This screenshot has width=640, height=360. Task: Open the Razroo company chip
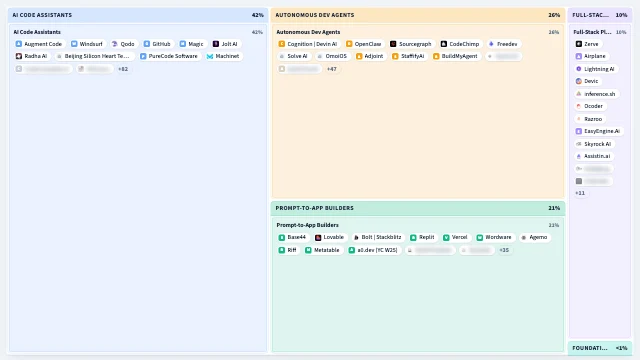pyautogui.click(x=589, y=119)
